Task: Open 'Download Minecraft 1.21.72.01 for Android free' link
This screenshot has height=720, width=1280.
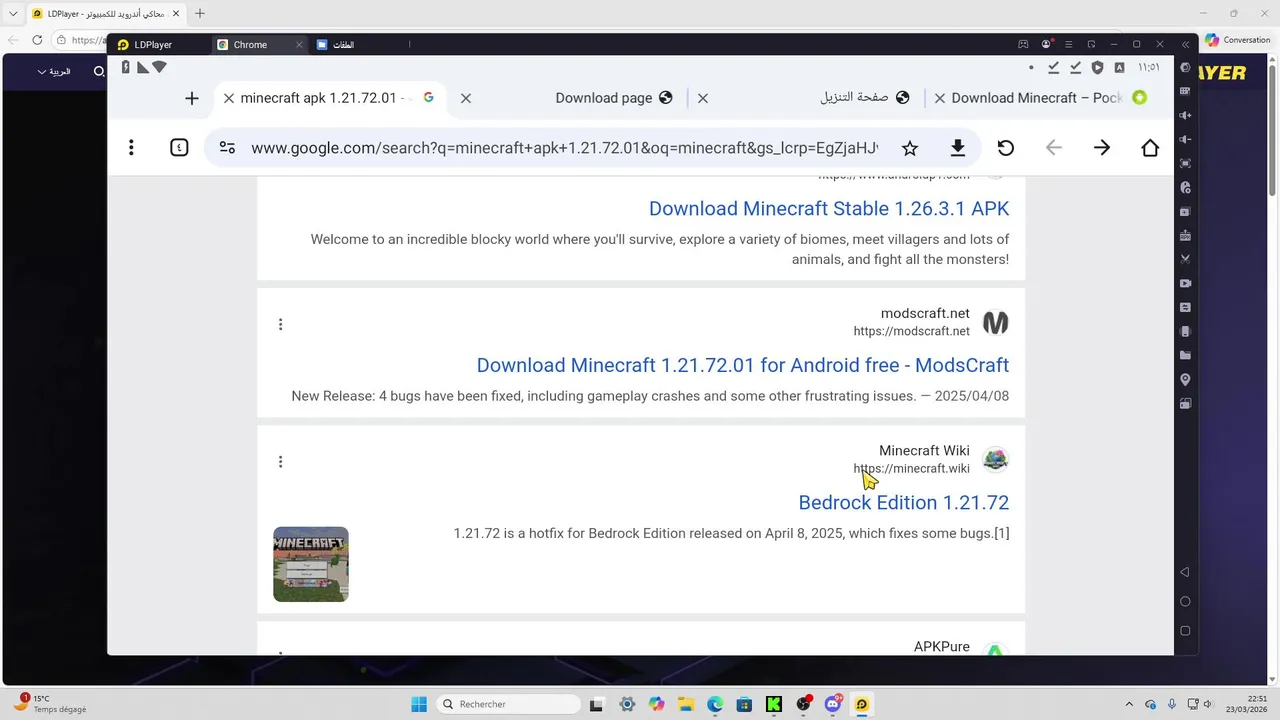Action: 742,365
